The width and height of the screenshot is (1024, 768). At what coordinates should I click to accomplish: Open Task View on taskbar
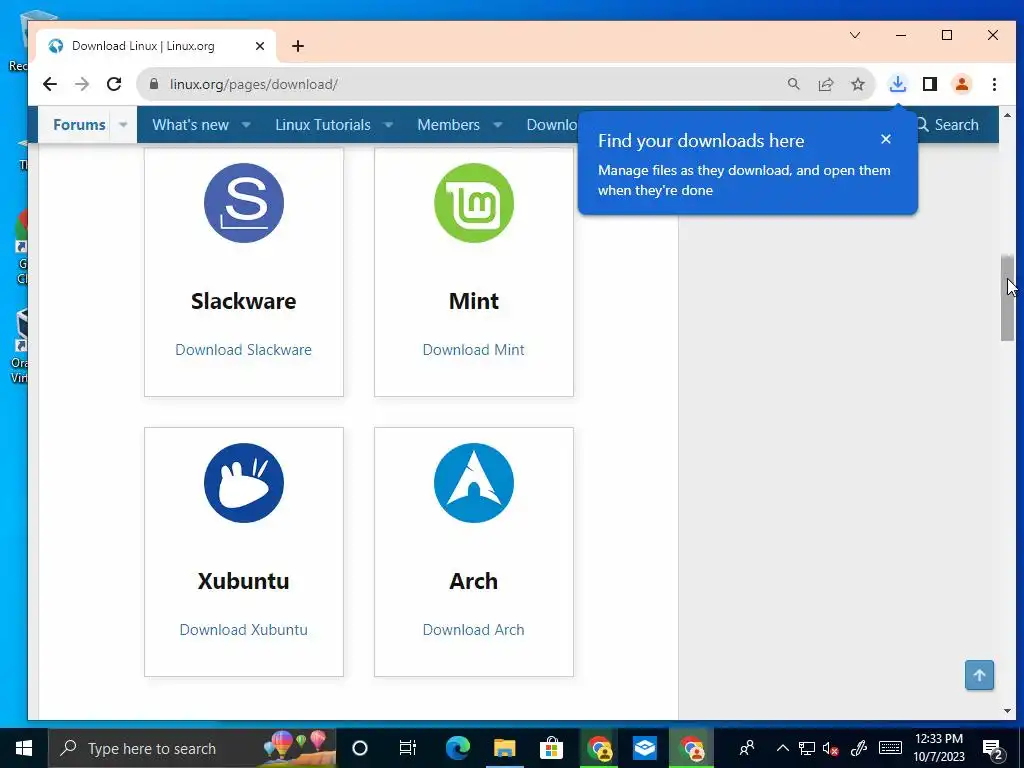(x=408, y=748)
